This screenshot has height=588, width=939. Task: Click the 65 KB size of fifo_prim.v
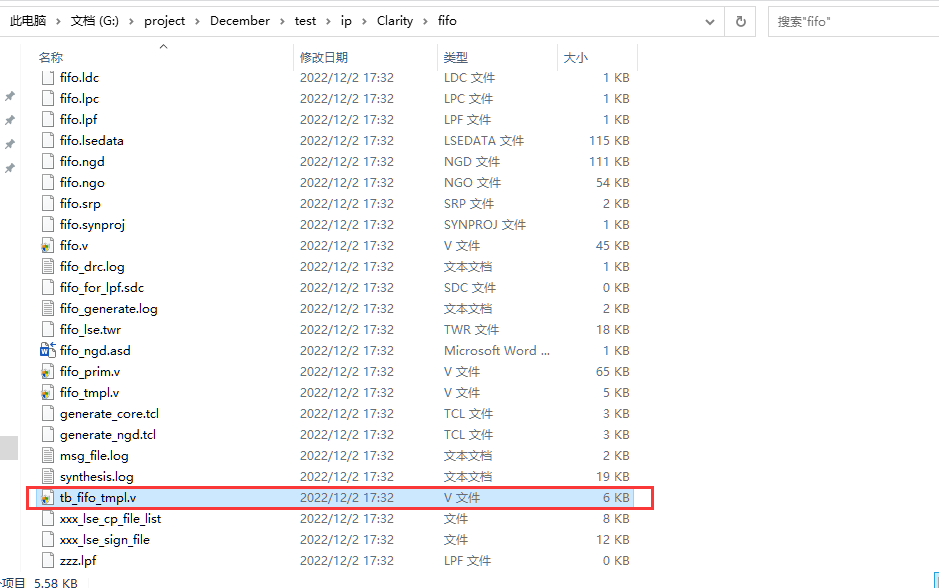[x=613, y=372]
